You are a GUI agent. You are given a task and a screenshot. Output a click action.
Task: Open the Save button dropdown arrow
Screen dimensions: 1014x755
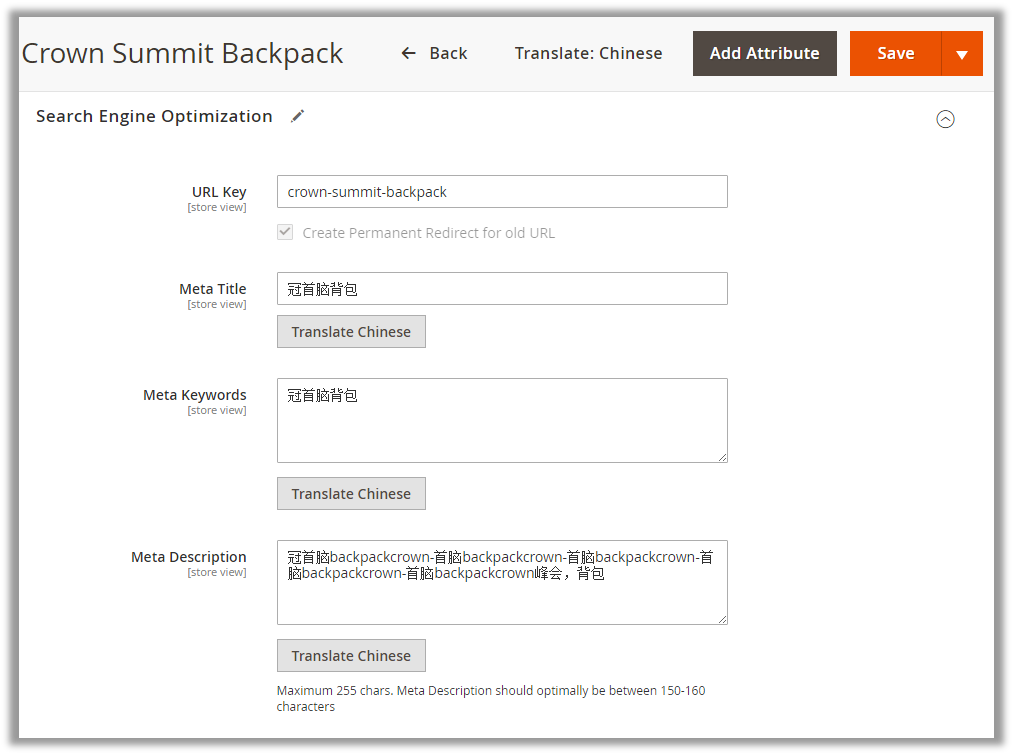tap(962, 54)
